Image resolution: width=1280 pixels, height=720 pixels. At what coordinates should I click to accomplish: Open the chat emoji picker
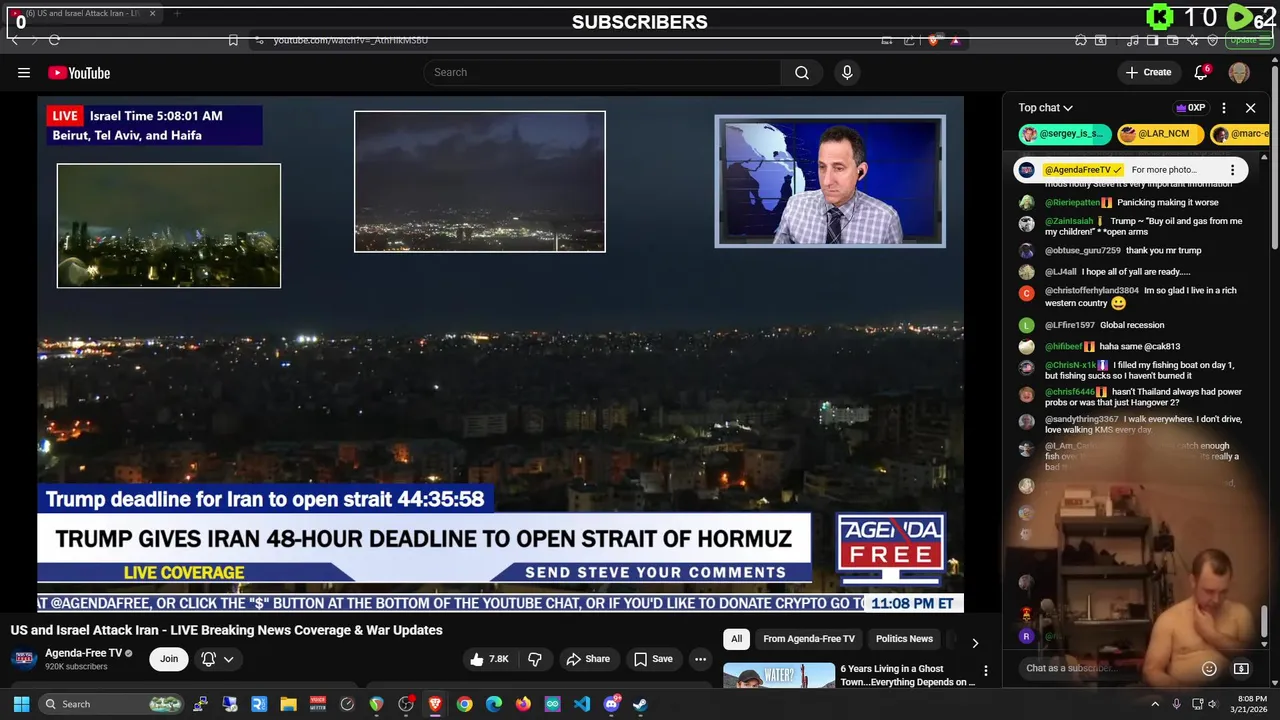(1209, 669)
